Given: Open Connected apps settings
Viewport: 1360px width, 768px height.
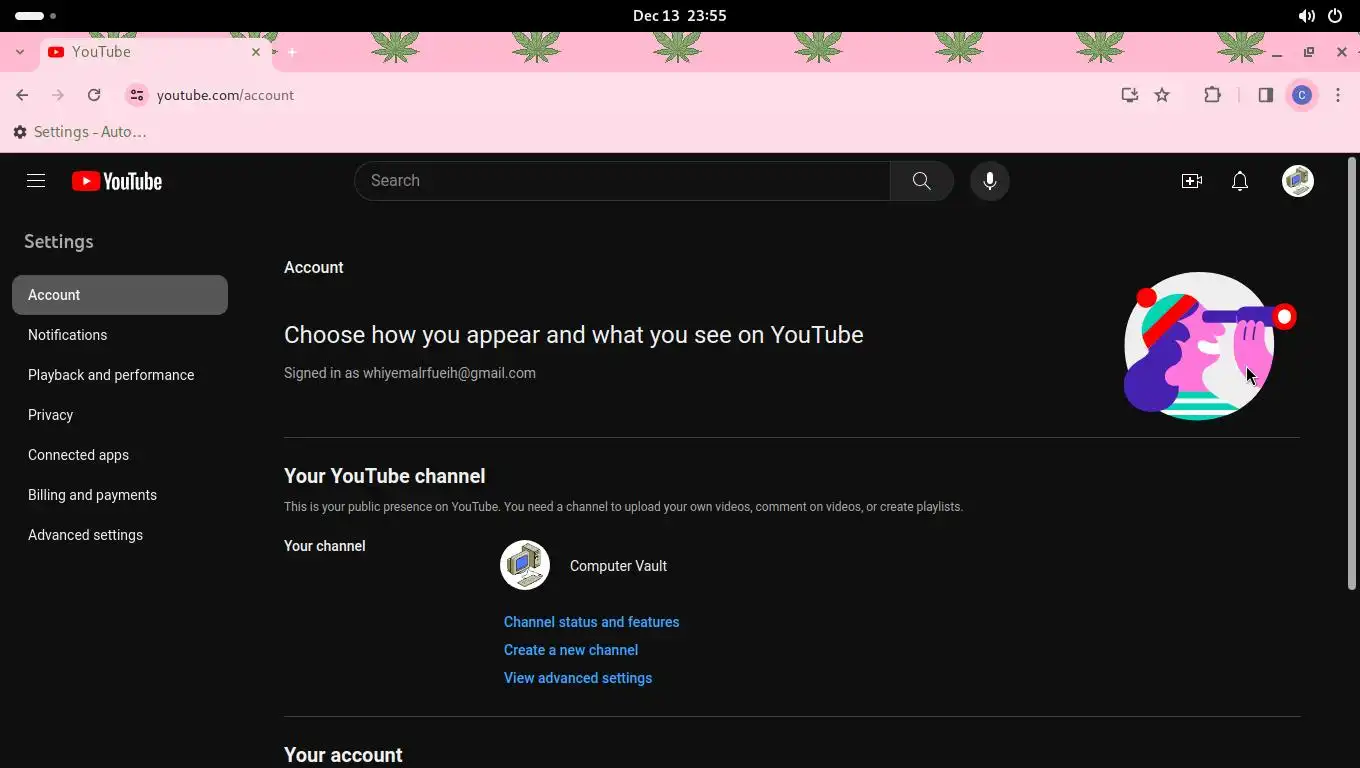Looking at the screenshot, I should pyautogui.click(x=120, y=455).
